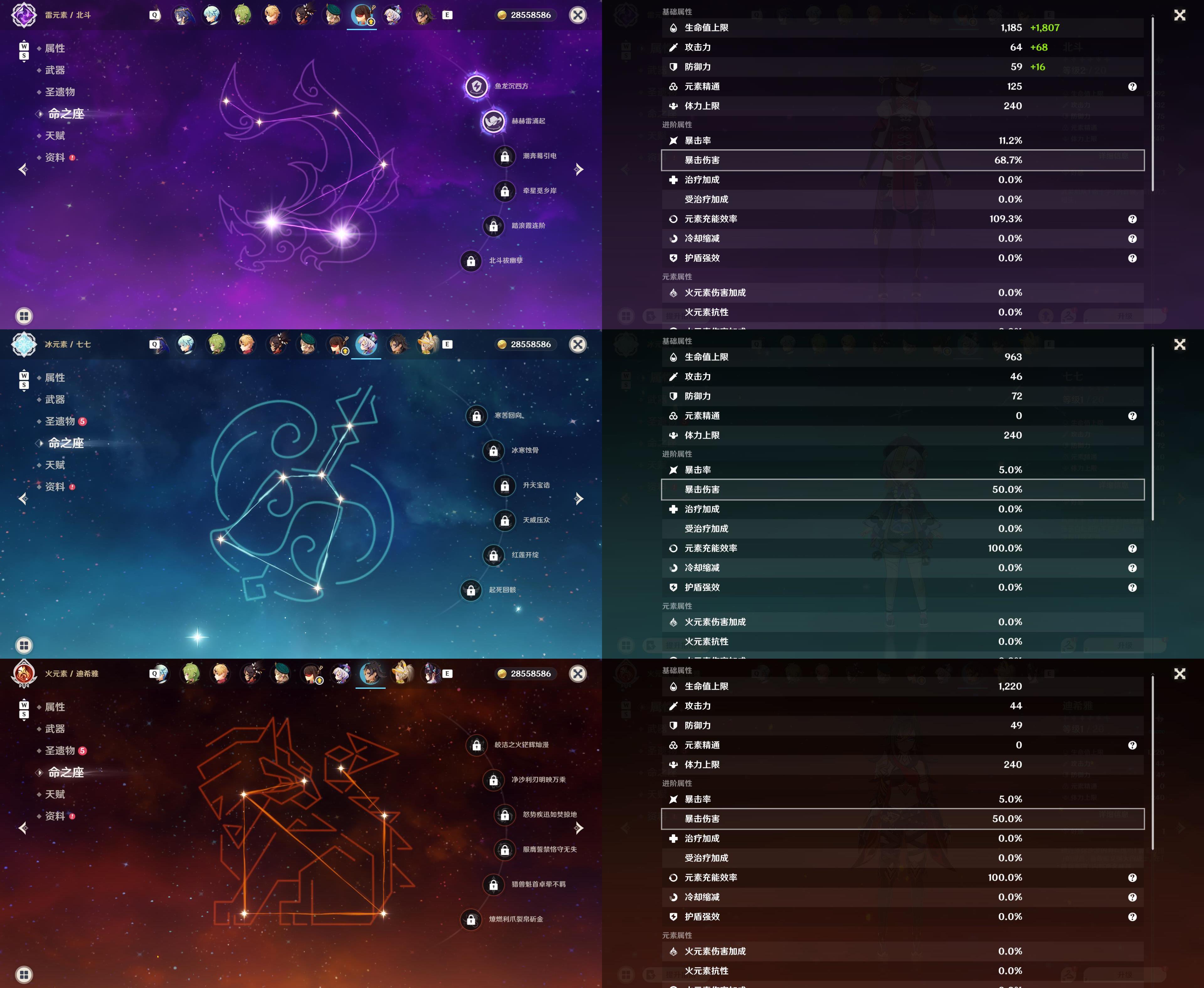The width and height of the screenshot is (1204, 988).
Task: Open the locked node 红莲开绽
Action: 493,555
